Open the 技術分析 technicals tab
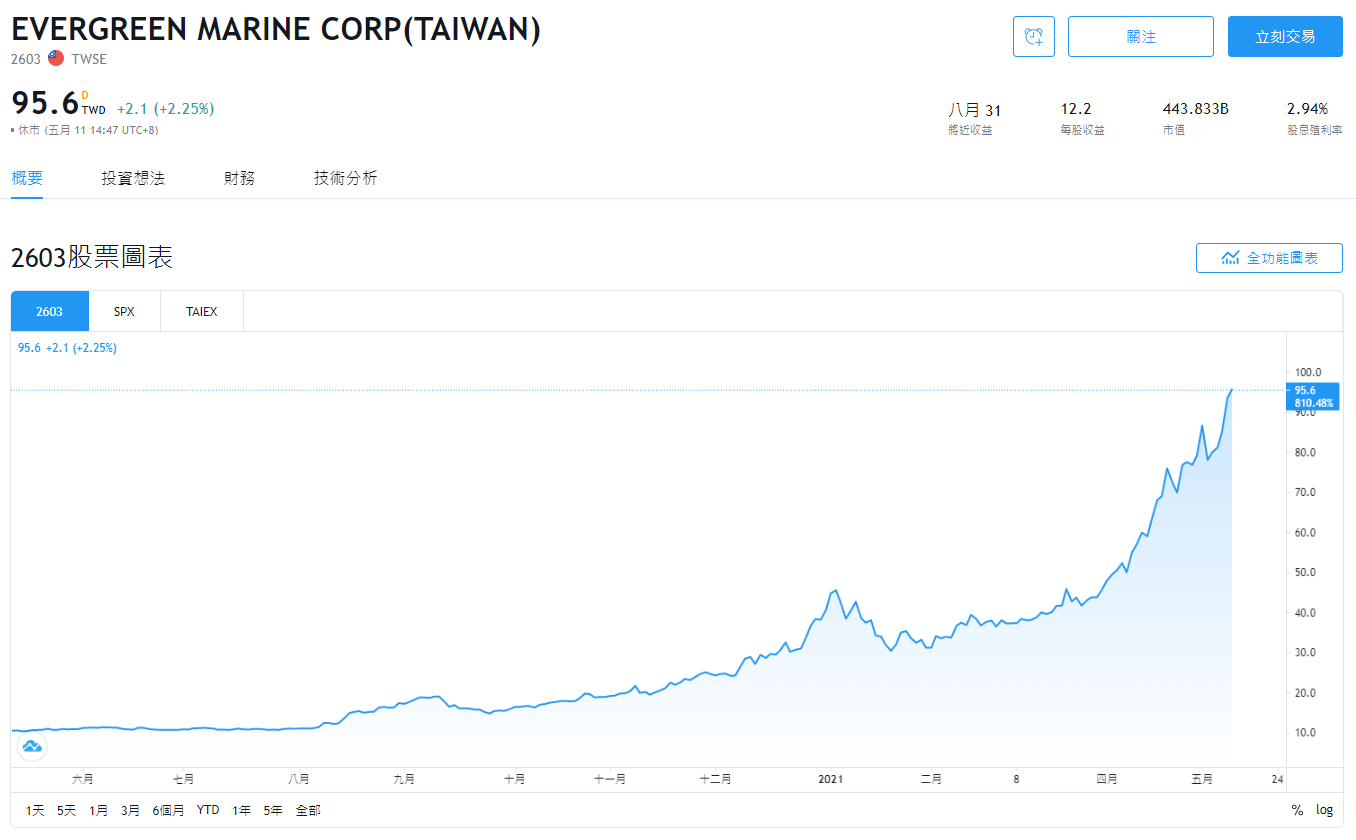 (x=345, y=178)
